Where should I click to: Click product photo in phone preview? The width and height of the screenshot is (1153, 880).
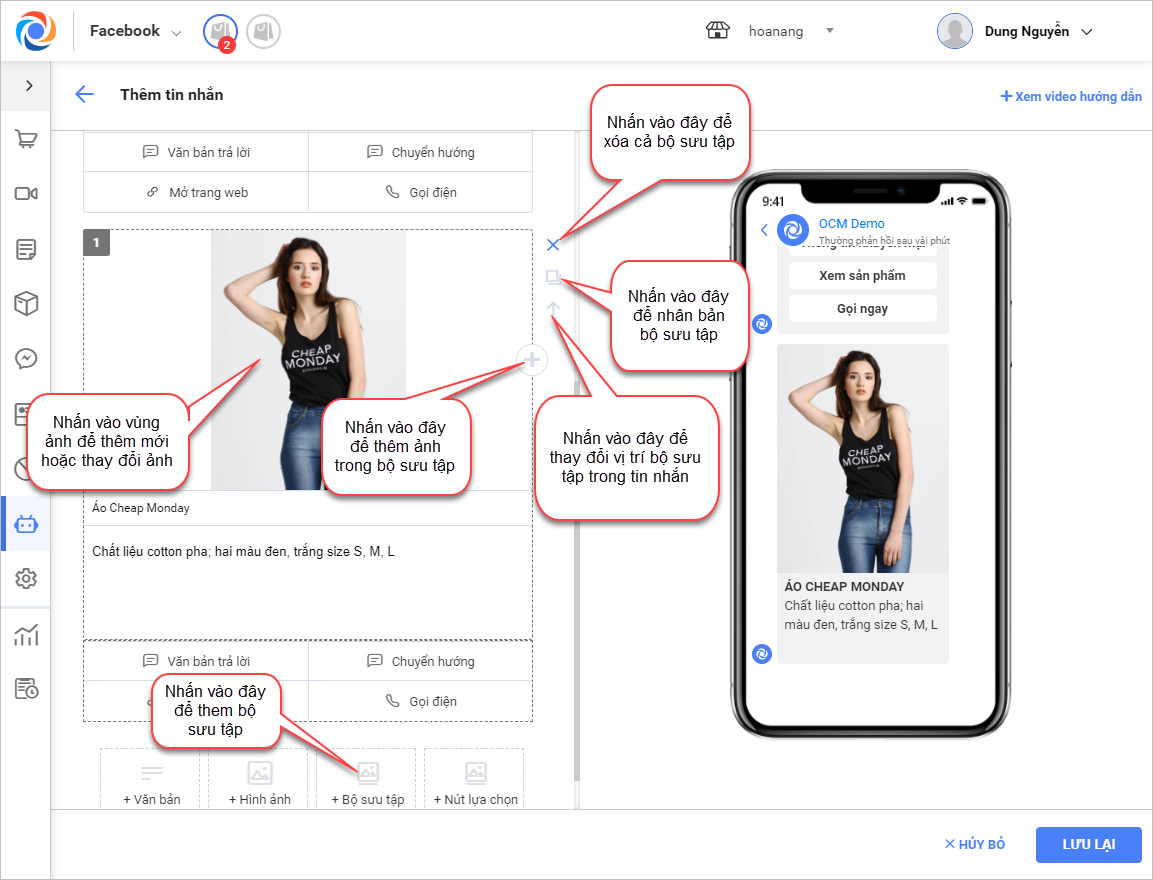coord(863,459)
